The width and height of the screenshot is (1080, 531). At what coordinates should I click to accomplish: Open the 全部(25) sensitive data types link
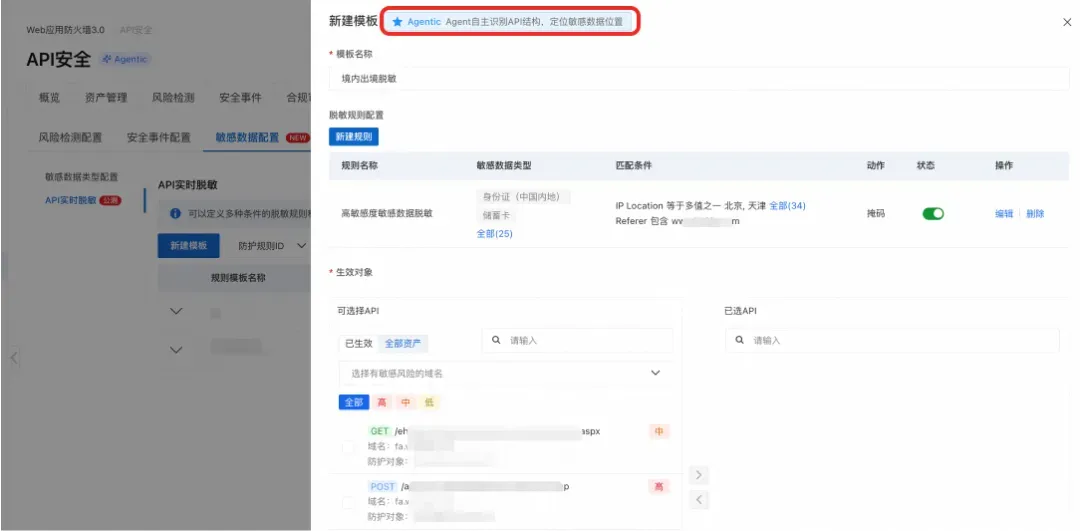495,233
